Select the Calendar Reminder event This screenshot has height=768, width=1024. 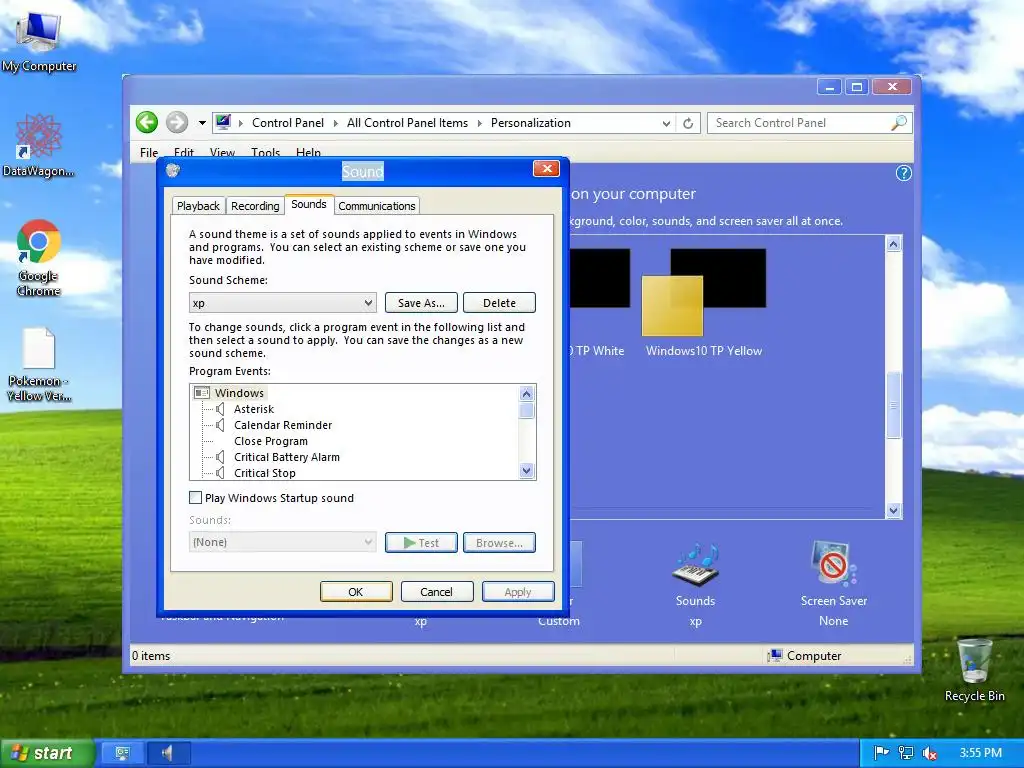click(x=283, y=425)
